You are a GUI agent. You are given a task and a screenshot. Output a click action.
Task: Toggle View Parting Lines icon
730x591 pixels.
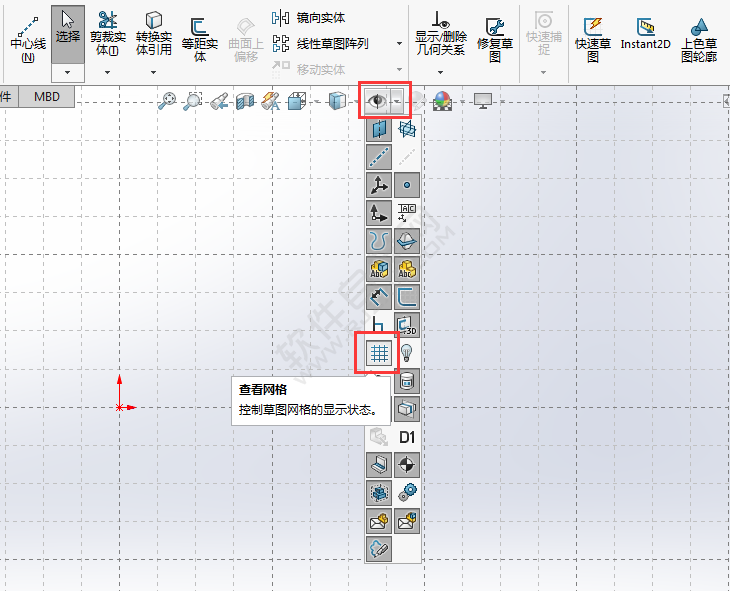click(407, 241)
